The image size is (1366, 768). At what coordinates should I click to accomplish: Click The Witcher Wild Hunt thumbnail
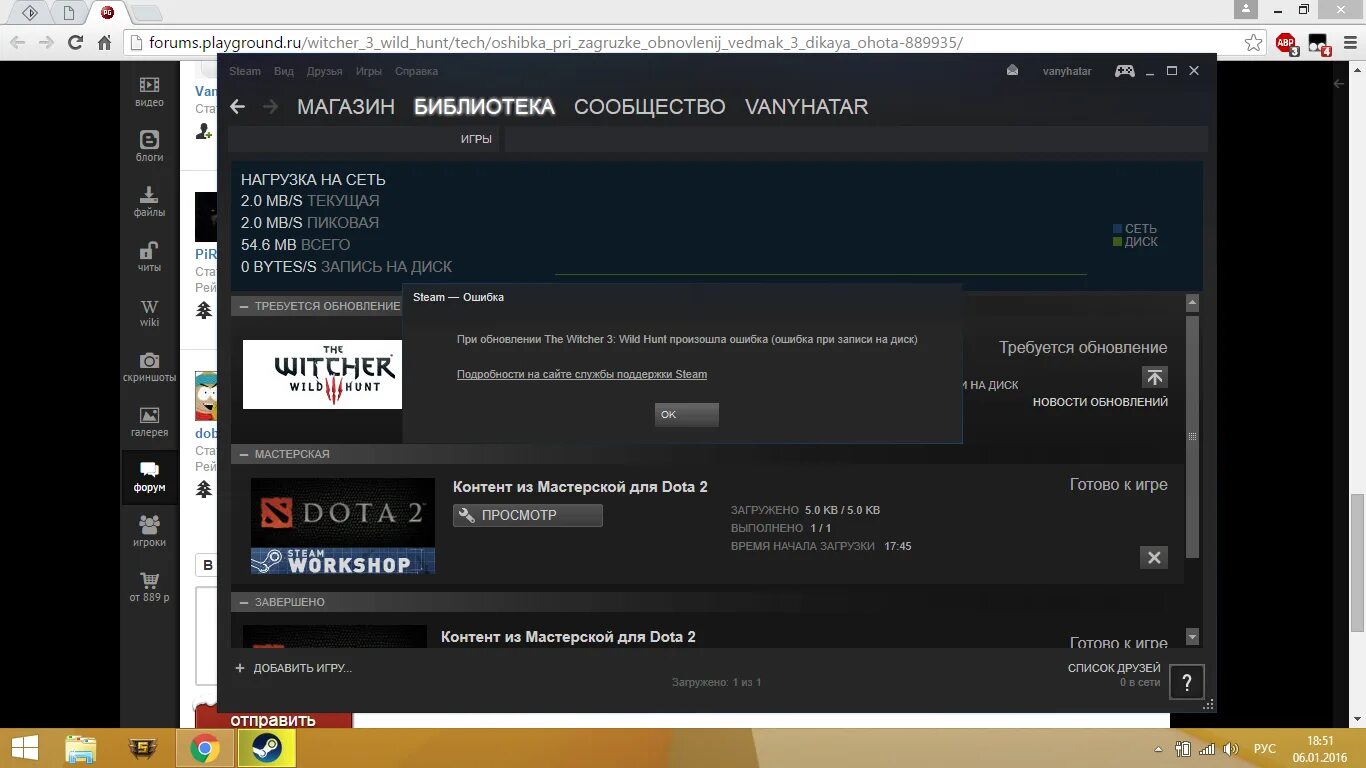pos(322,374)
